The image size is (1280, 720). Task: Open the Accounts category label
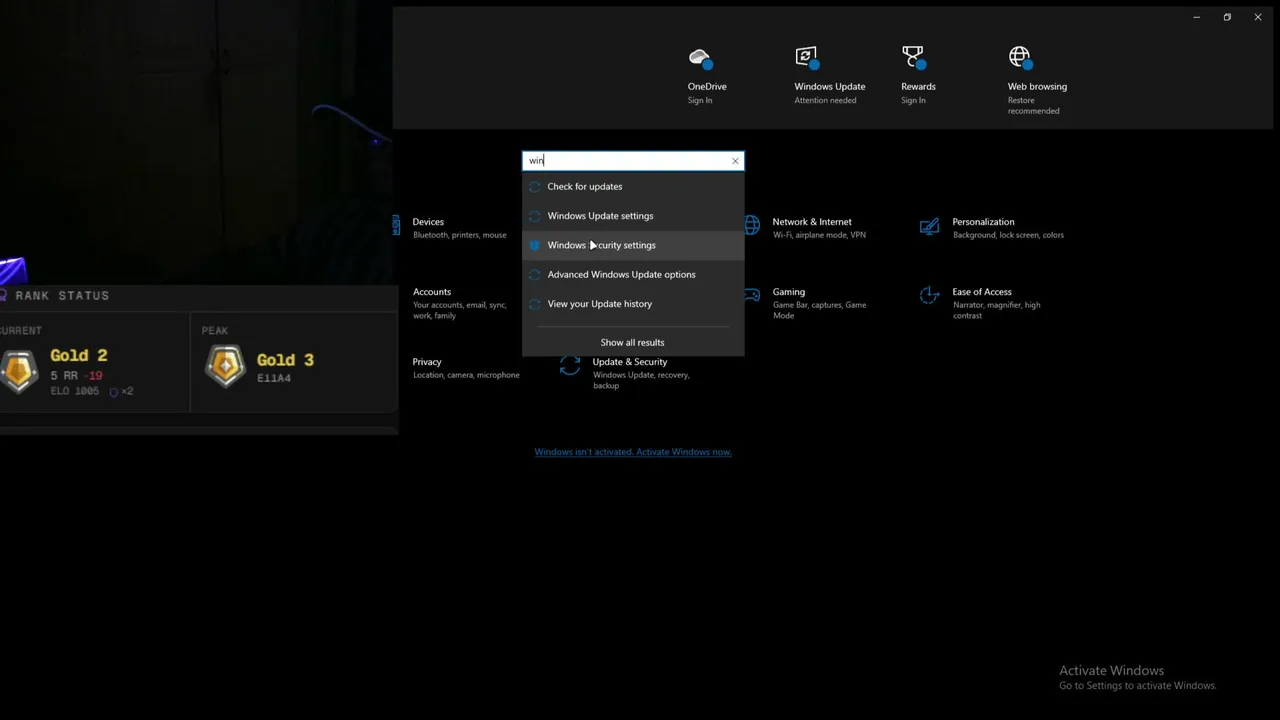coord(432,292)
